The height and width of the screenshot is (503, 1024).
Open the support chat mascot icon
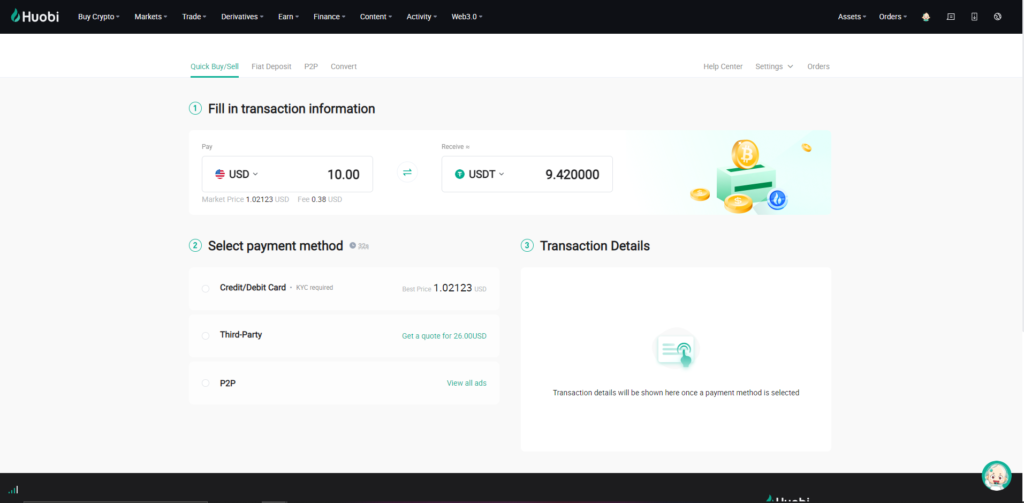pyautogui.click(x=996, y=475)
